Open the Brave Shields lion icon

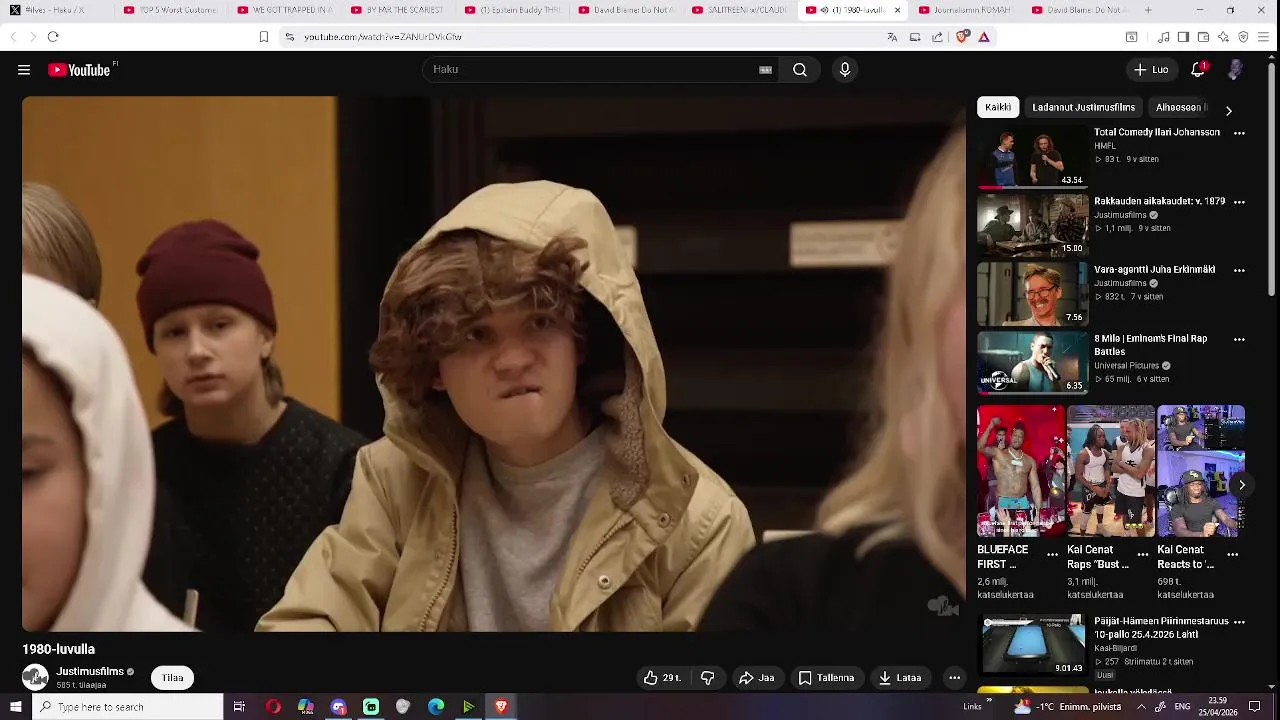click(962, 37)
